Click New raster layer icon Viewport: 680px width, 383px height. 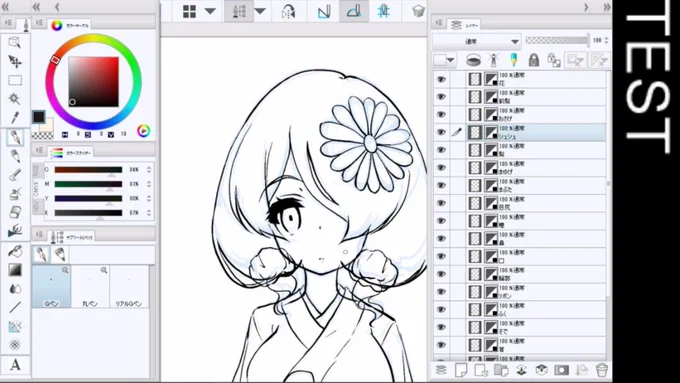(461, 370)
